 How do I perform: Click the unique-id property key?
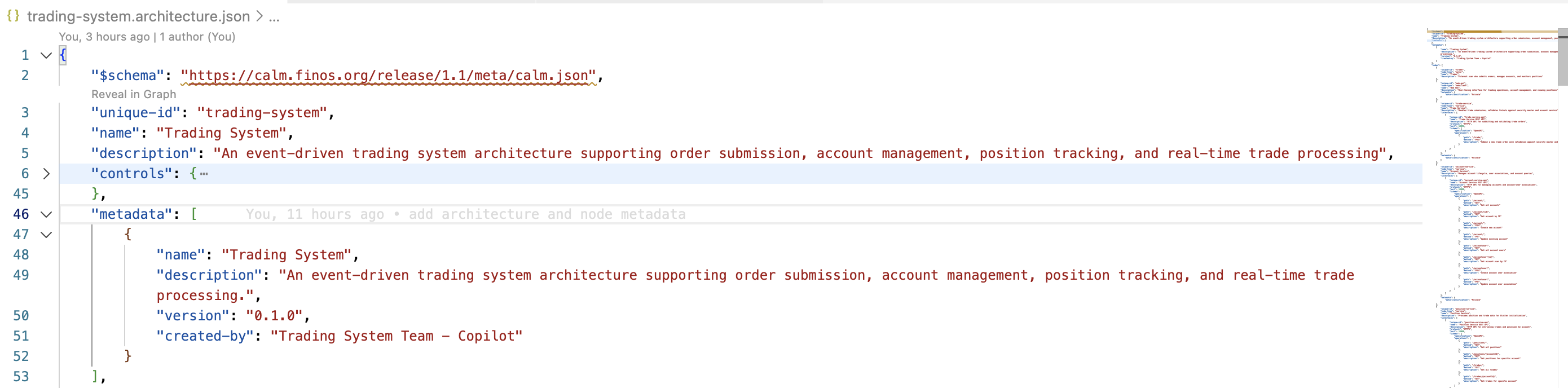click(135, 112)
